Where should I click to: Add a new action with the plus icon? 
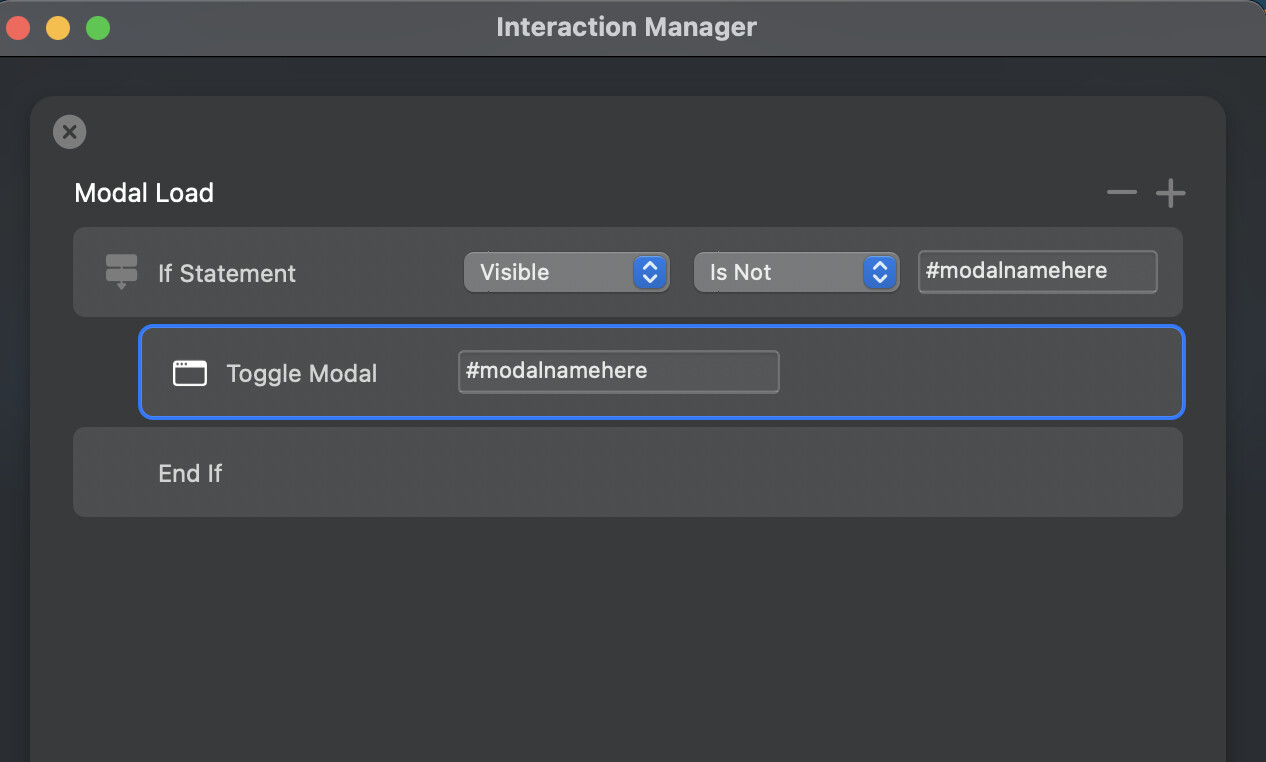pos(1170,193)
